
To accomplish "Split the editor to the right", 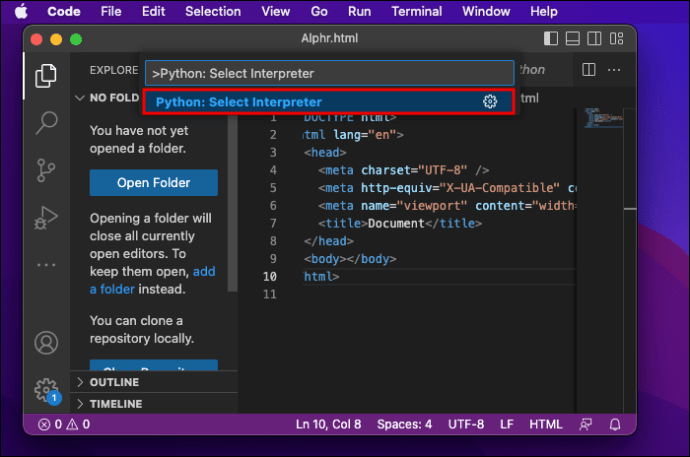I will (x=588, y=69).
